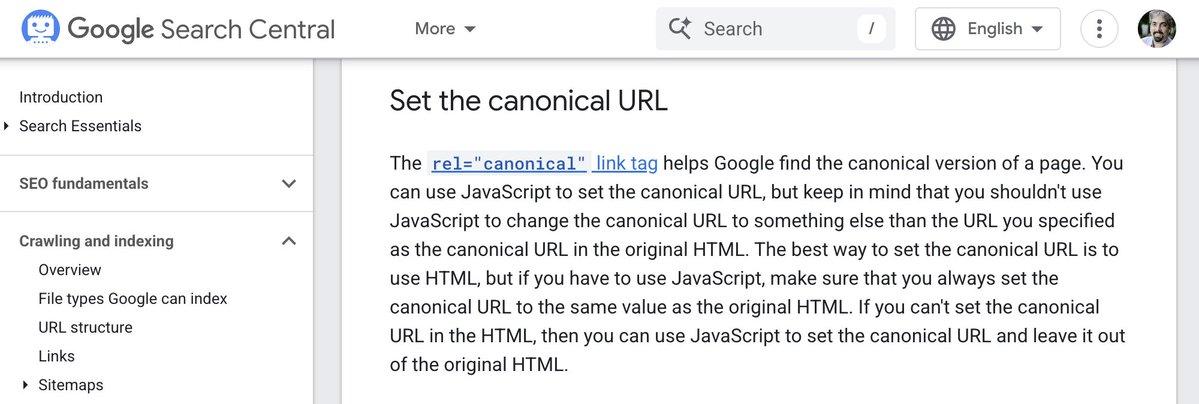Click the globe language icon
Viewport: 1199px width, 404px height.
click(x=943, y=29)
